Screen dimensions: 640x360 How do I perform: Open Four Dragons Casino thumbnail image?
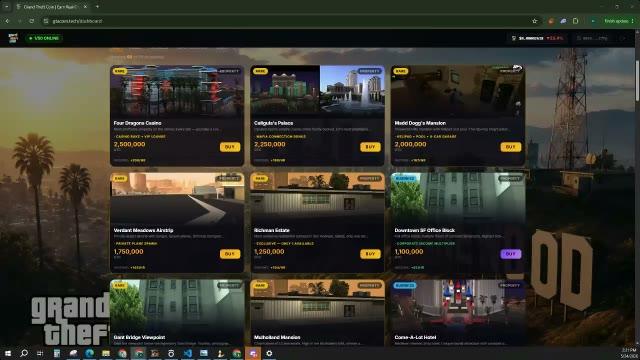pyautogui.click(x=177, y=91)
